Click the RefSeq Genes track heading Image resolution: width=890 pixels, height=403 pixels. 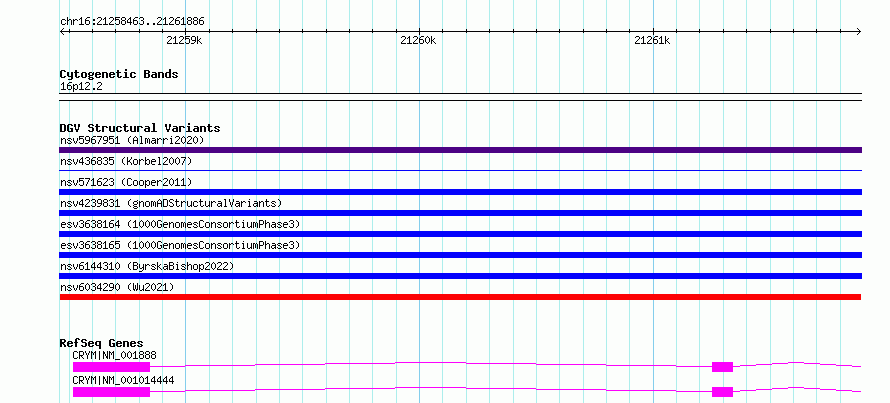101,343
